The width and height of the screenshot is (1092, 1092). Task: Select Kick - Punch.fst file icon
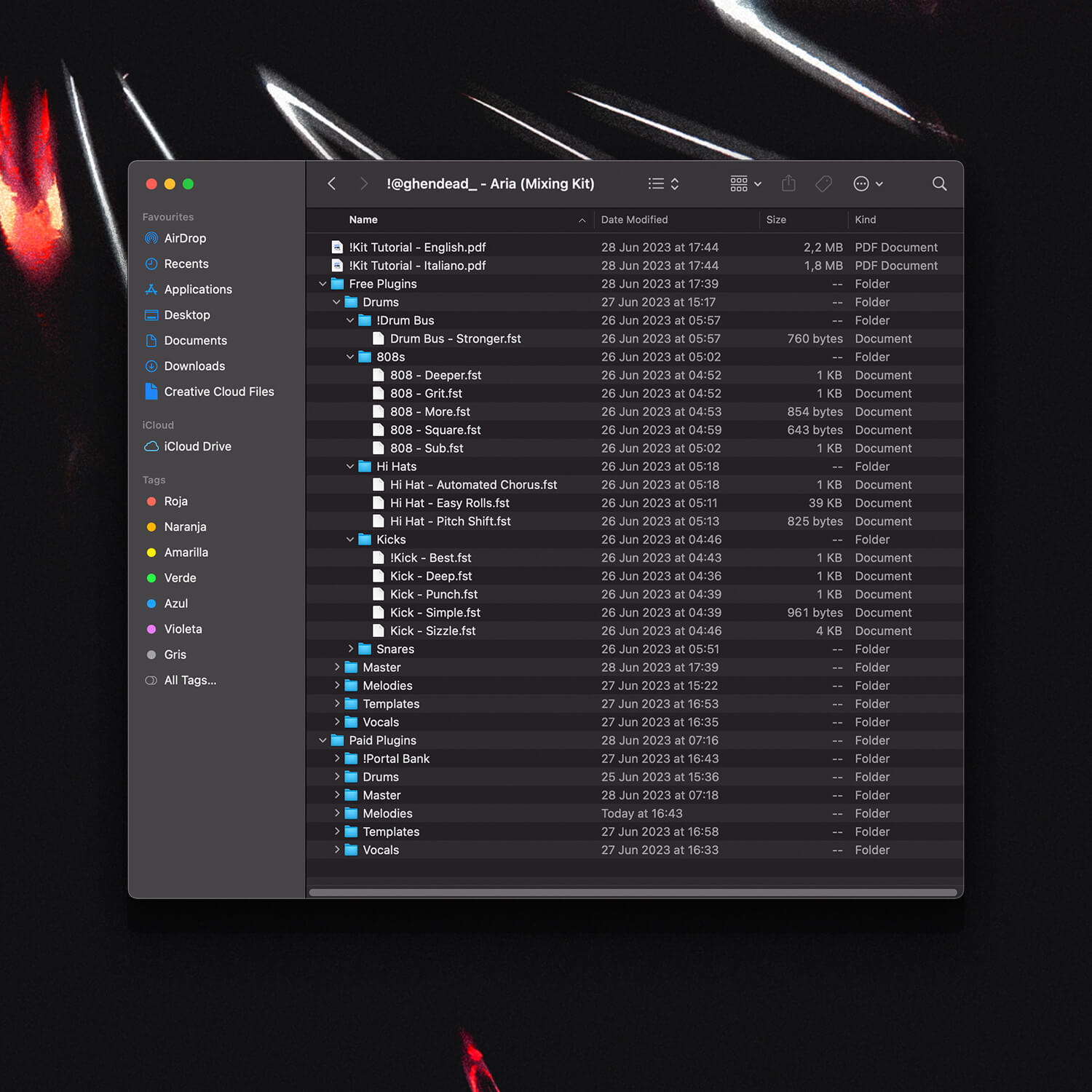pos(379,594)
